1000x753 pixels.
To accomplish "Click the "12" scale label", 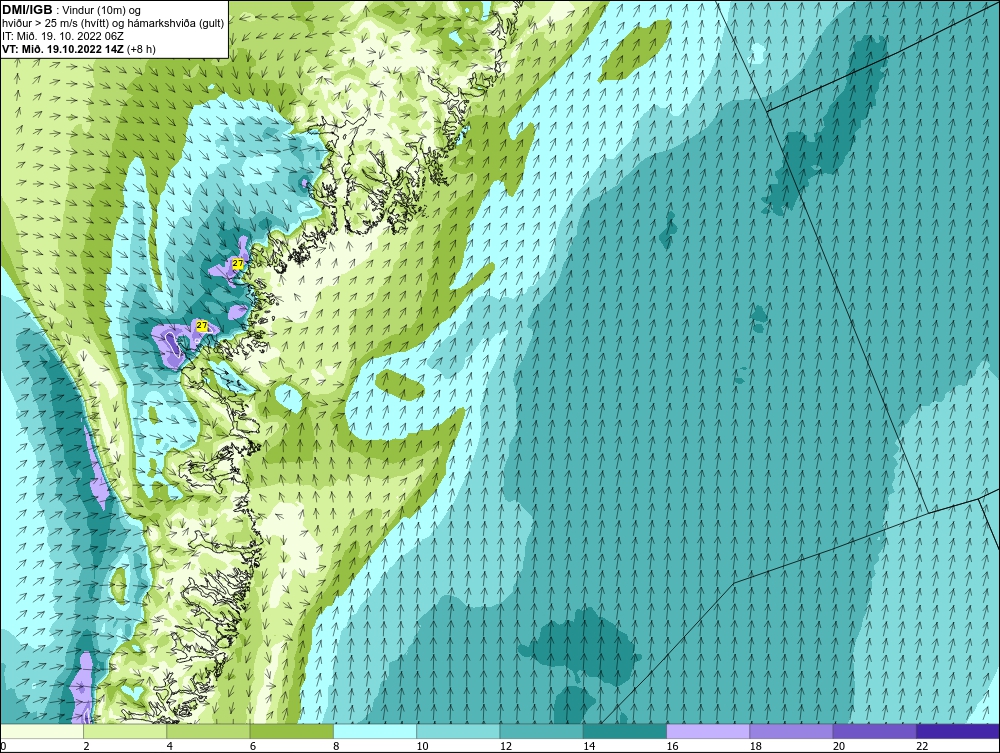I will (x=506, y=746).
